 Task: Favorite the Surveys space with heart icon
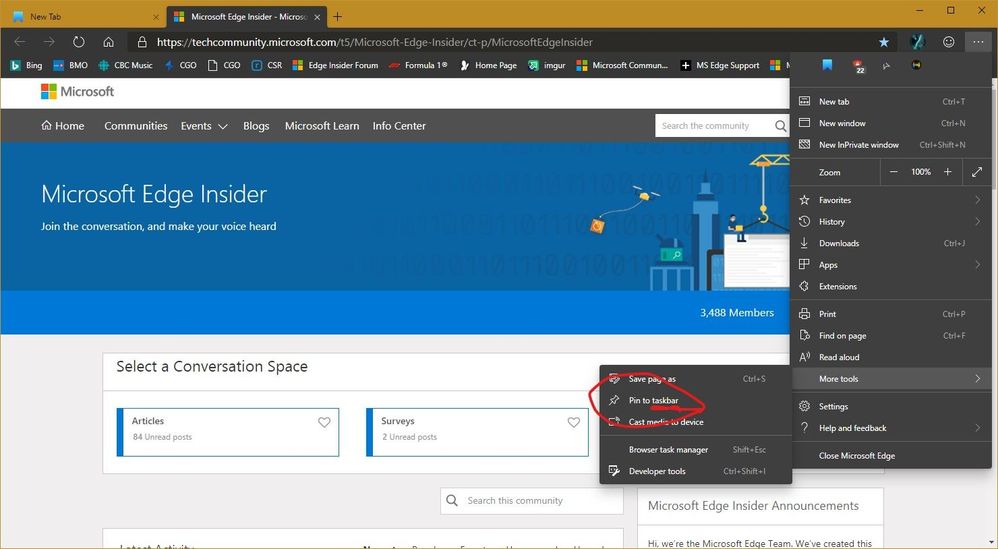[x=573, y=422]
